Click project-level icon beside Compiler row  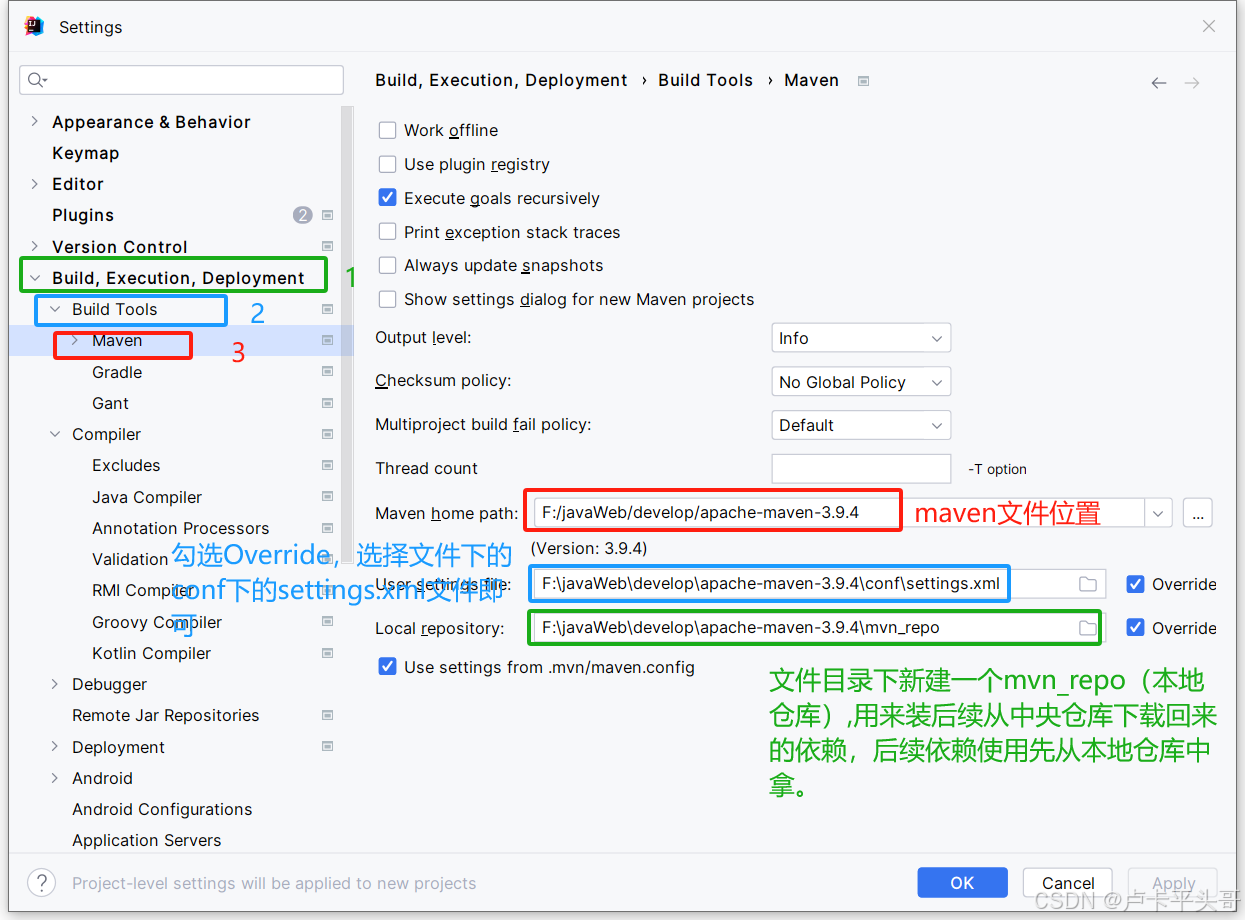(327, 434)
